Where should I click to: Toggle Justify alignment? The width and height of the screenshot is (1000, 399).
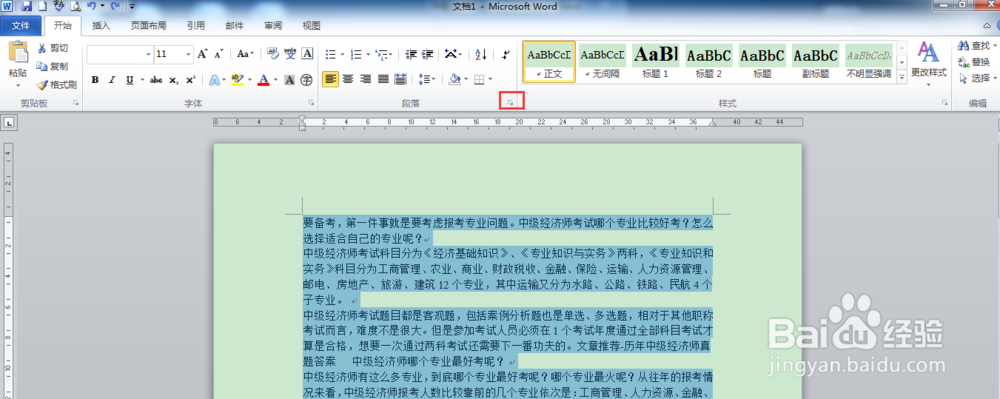click(383, 80)
